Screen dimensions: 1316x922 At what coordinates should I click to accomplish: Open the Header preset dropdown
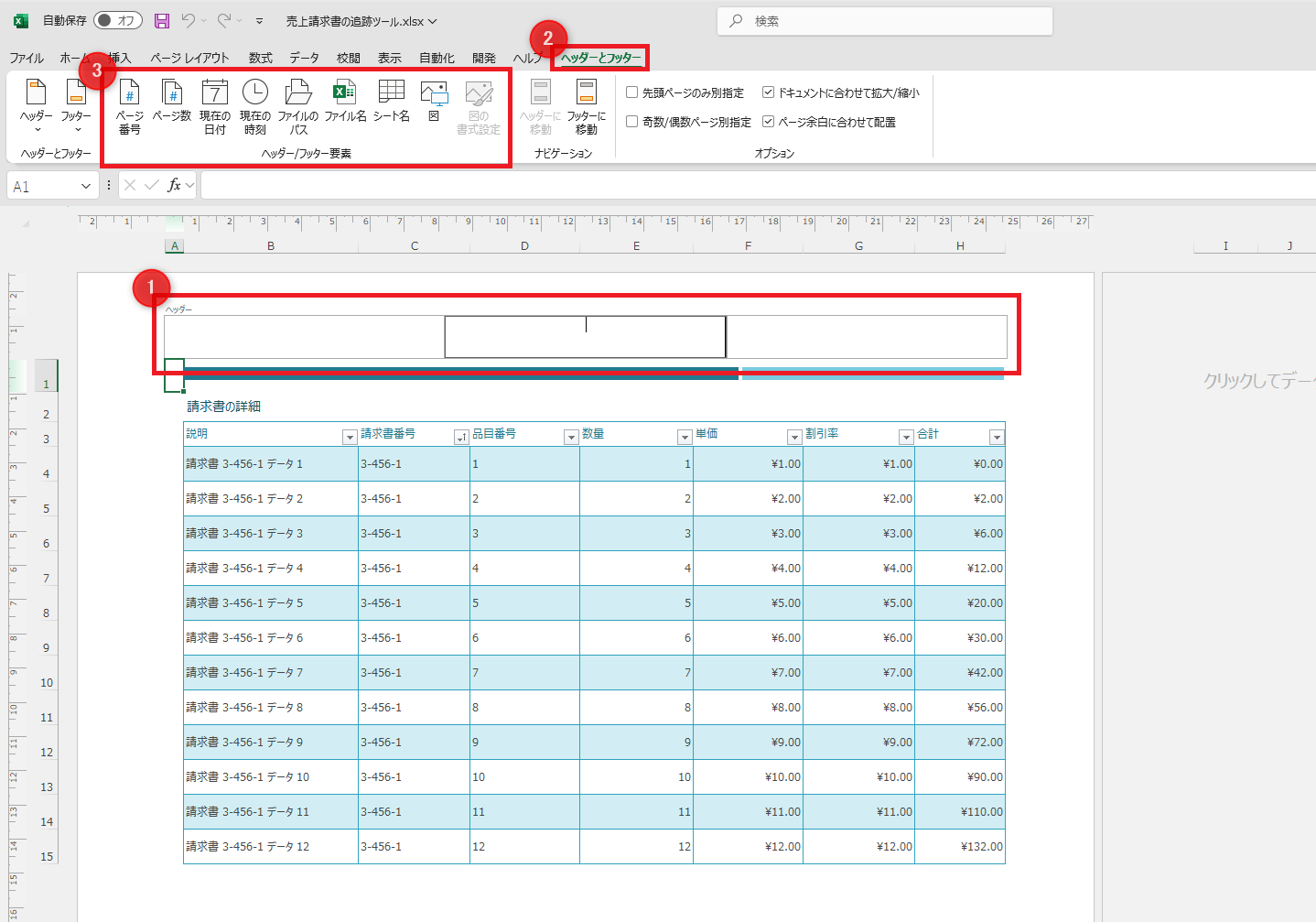(x=37, y=107)
